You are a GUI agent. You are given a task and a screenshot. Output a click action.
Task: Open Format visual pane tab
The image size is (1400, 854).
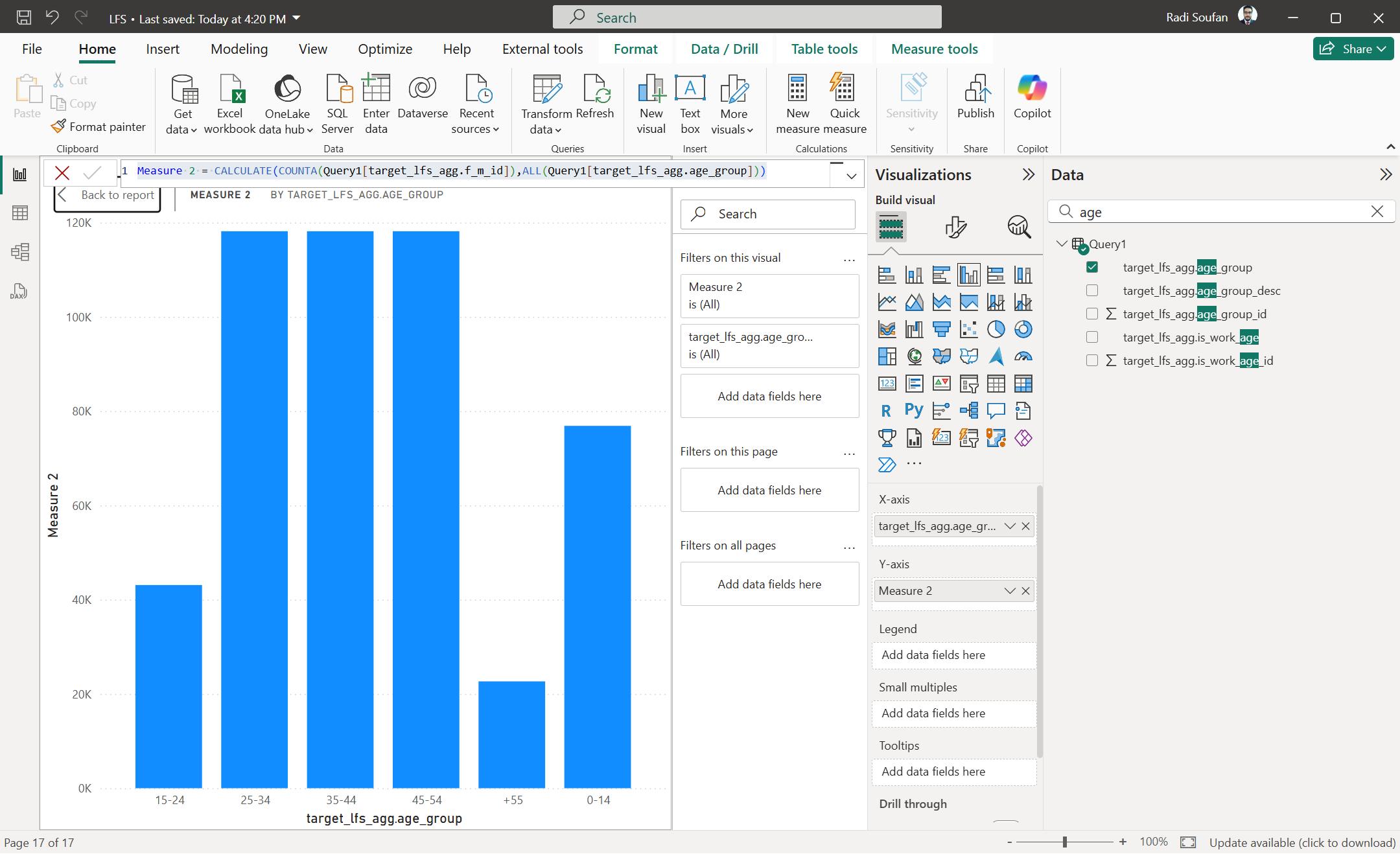click(x=955, y=227)
